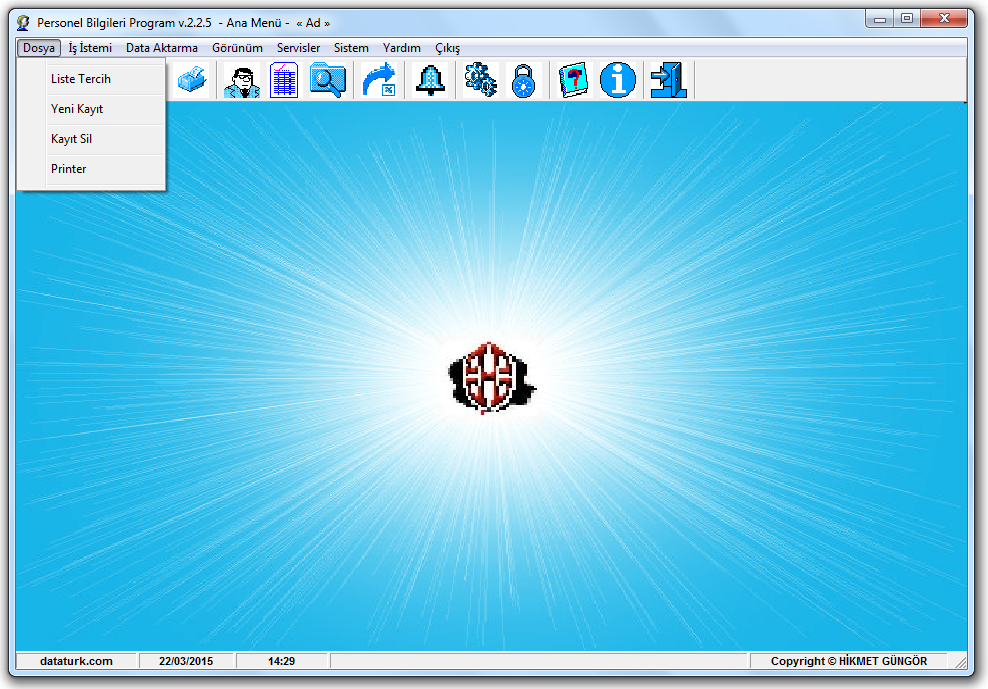
Task: Click the time 14:29 in status bar
Action: coord(282,661)
